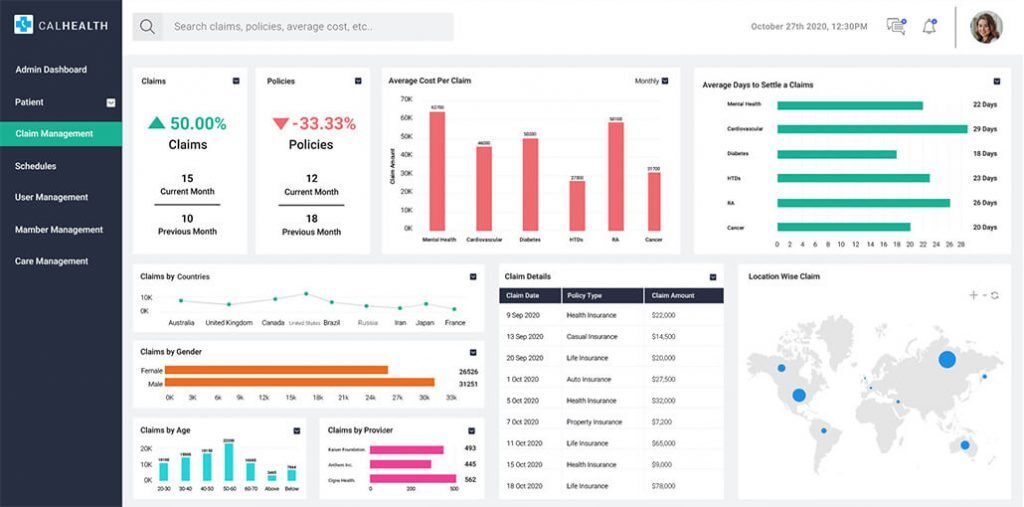Refresh the Location Wise Claim map
This screenshot has height=507, width=1024.
tap(995, 295)
